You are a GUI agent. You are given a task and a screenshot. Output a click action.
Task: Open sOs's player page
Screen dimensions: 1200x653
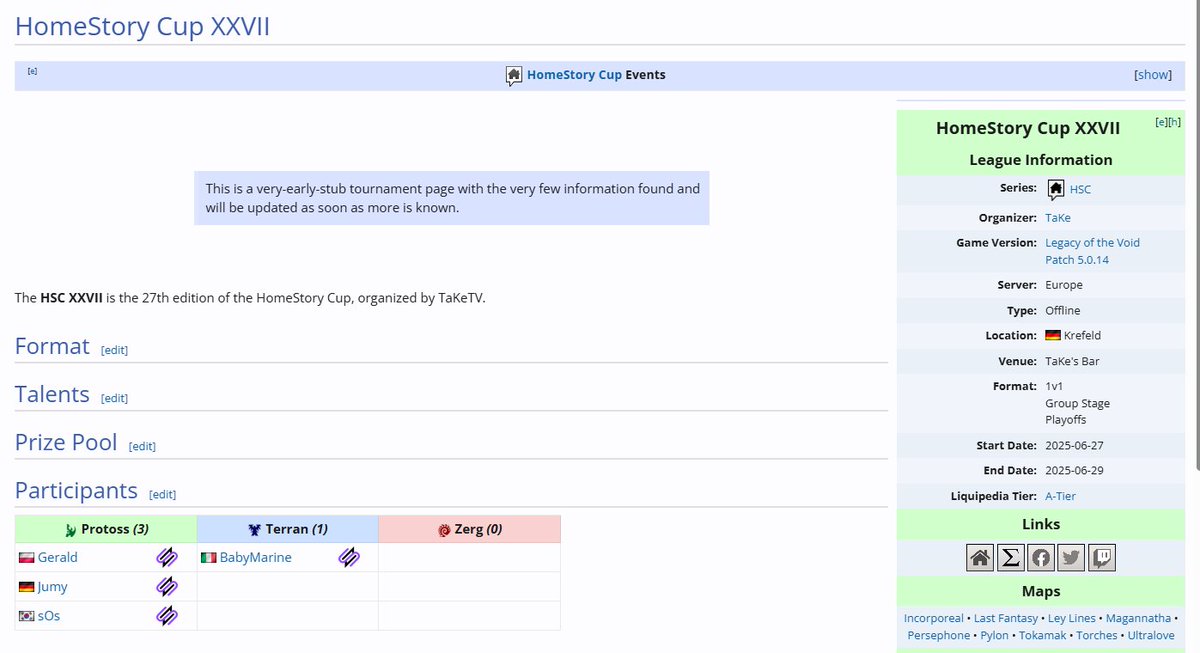[49, 615]
